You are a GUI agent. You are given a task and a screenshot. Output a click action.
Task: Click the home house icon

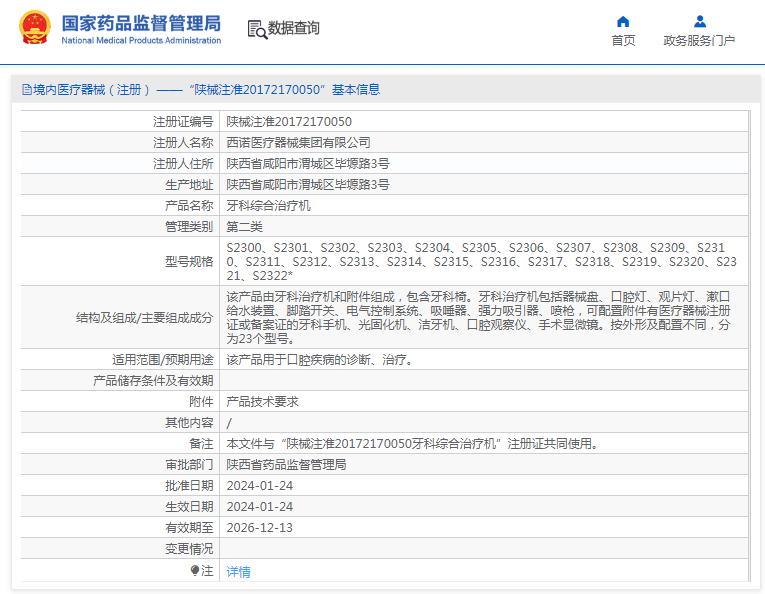tap(623, 21)
